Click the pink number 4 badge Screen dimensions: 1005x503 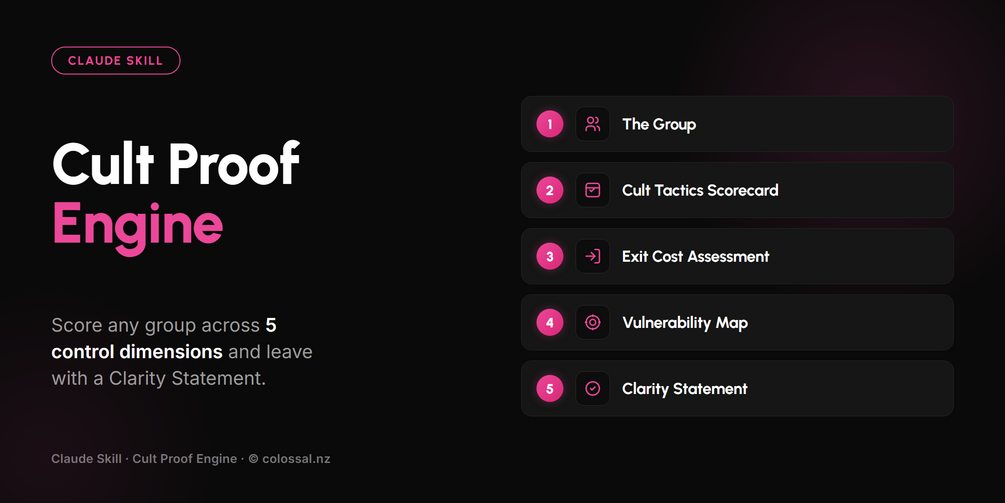[550, 322]
